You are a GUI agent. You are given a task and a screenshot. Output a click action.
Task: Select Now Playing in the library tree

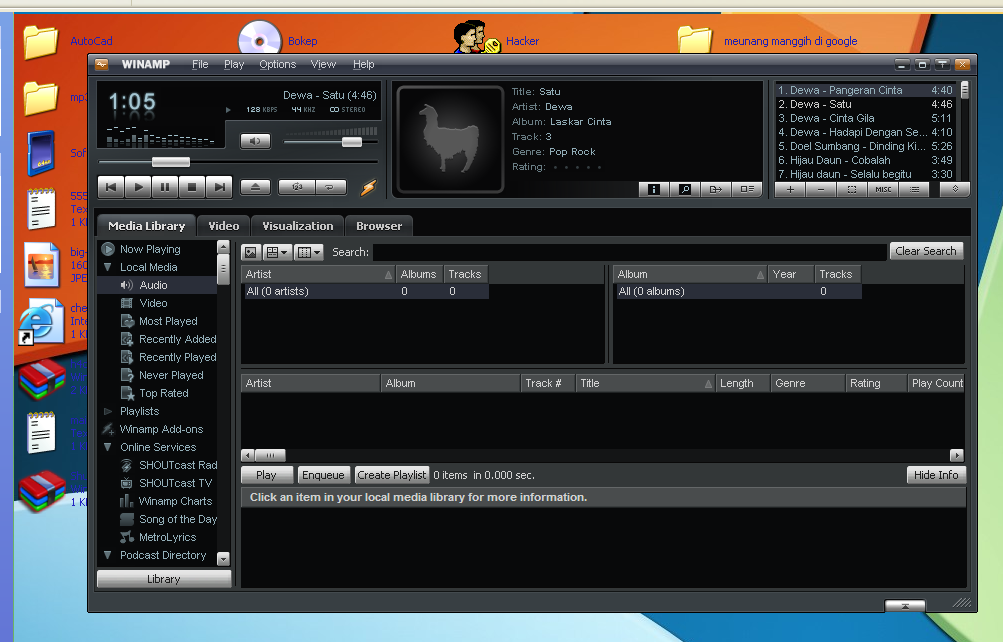tap(150, 249)
